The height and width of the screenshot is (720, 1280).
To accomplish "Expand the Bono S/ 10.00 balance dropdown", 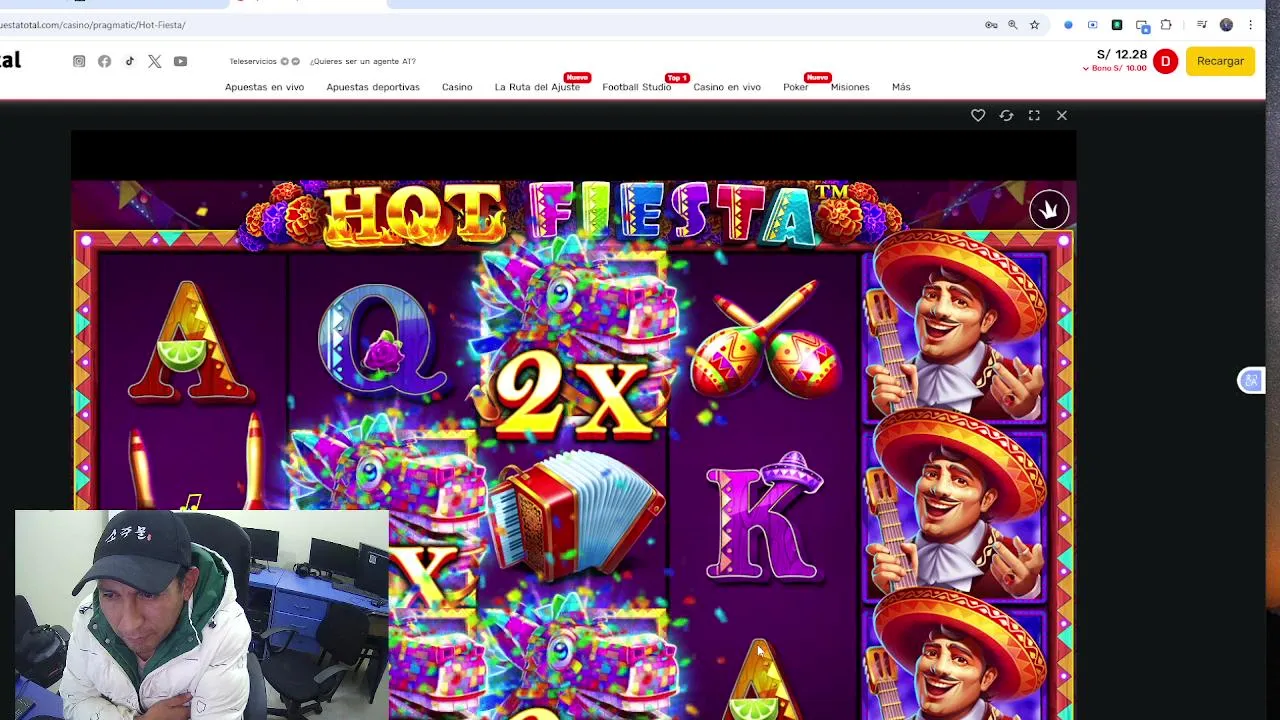I will tap(1115, 68).
